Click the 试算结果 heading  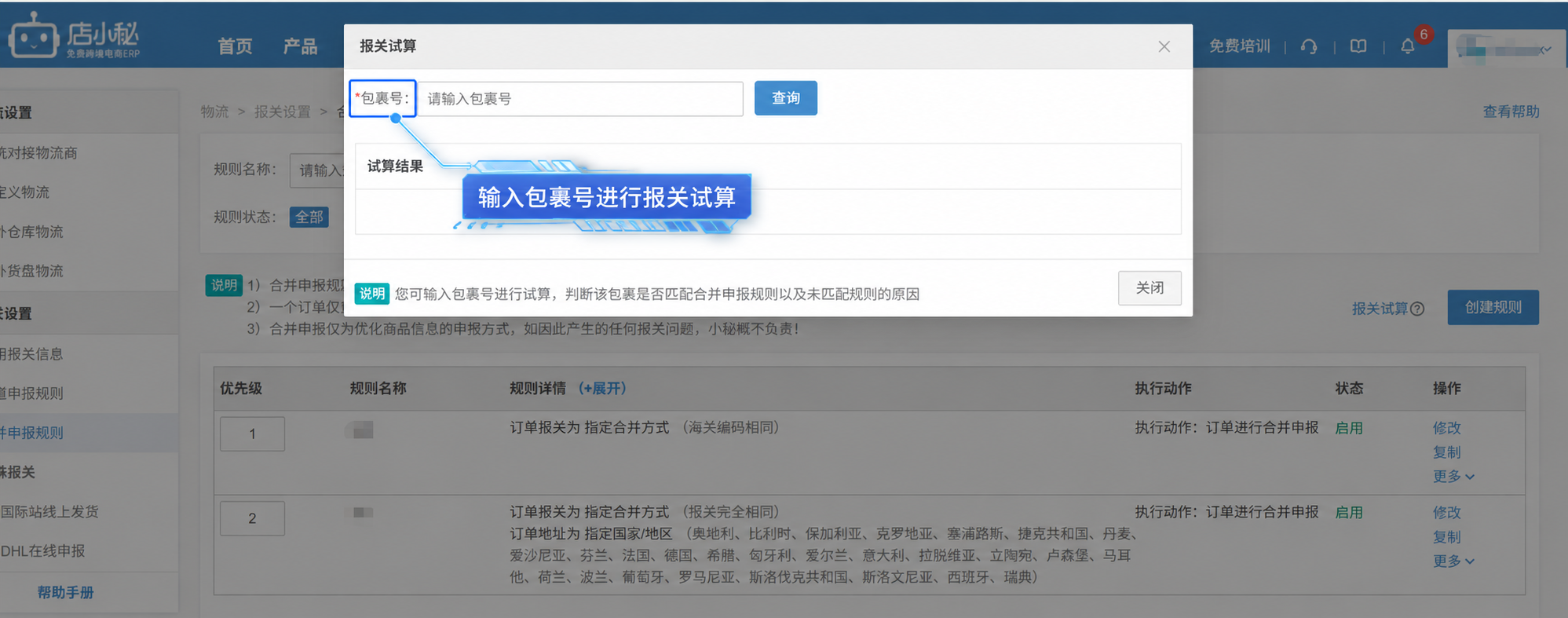[395, 166]
